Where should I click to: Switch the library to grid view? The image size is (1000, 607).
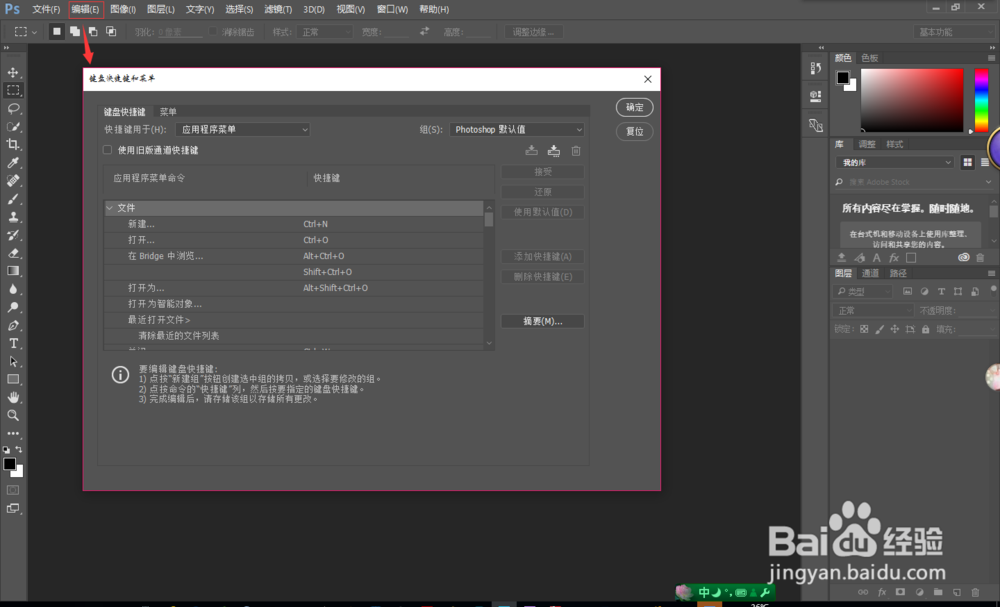[967, 163]
